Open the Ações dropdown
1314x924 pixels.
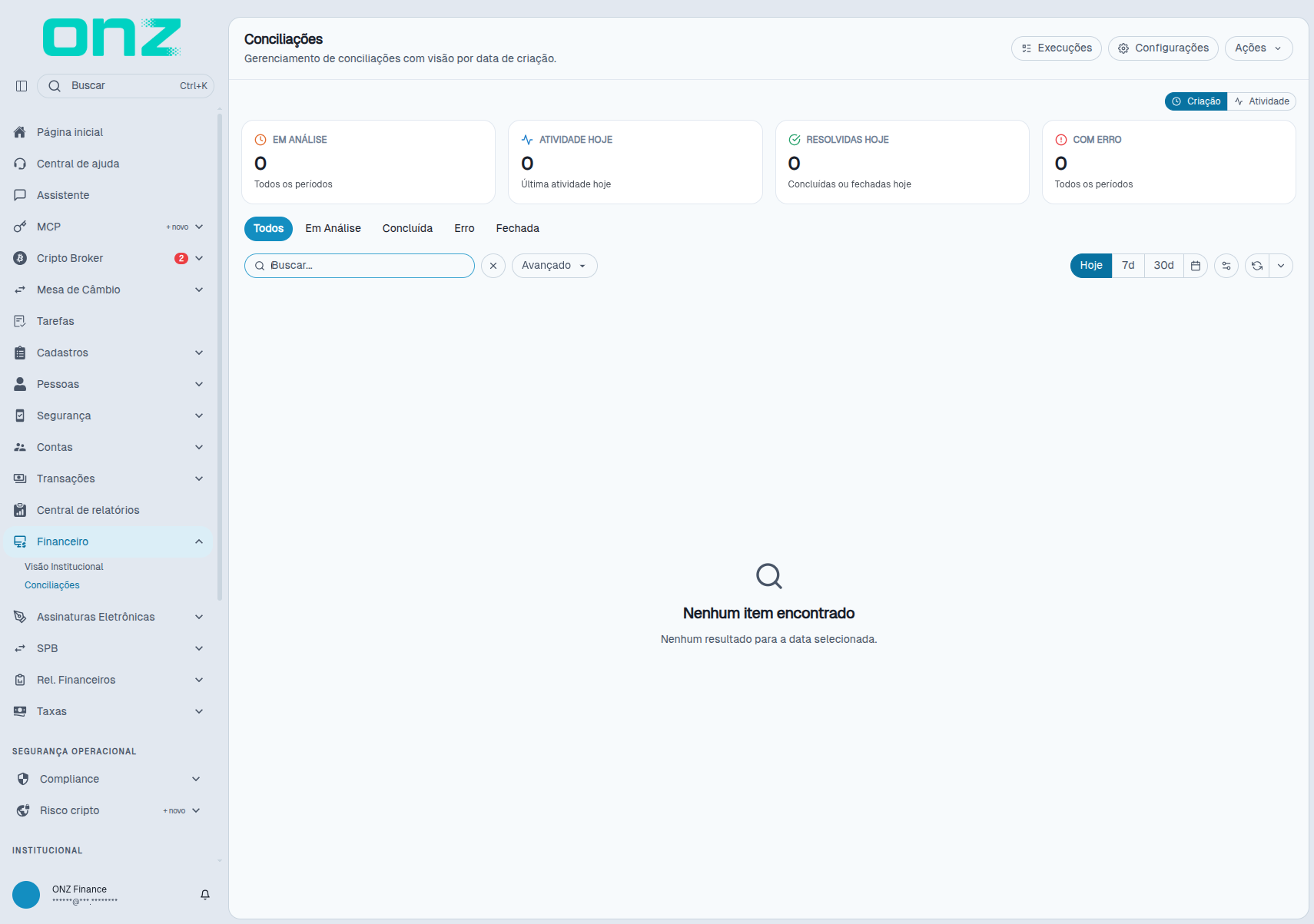(x=1259, y=48)
